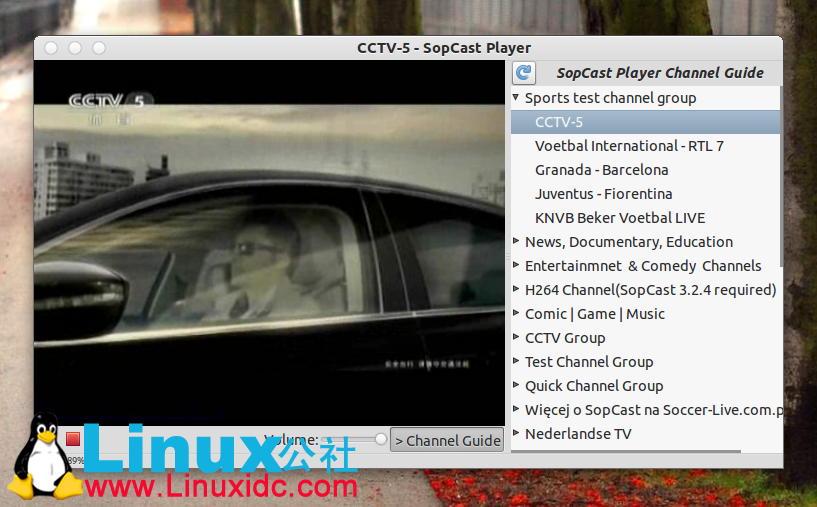This screenshot has width=817, height=507.
Task: Close the SopCast Player window
Action: [51, 48]
